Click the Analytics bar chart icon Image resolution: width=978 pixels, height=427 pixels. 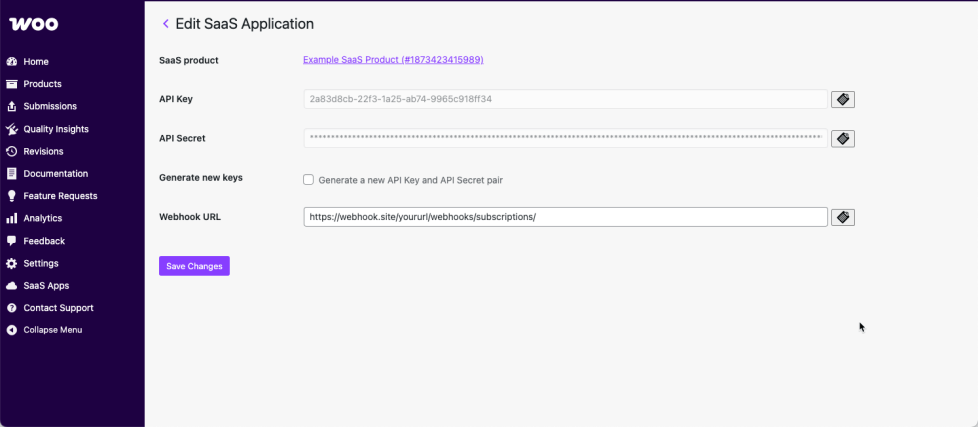pyautogui.click(x=12, y=218)
